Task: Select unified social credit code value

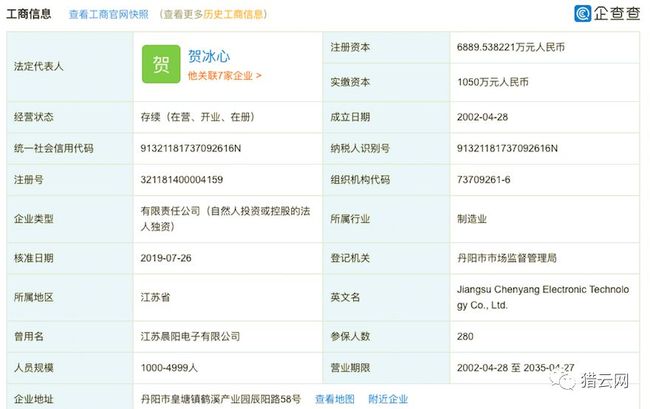Action: point(191,148)
